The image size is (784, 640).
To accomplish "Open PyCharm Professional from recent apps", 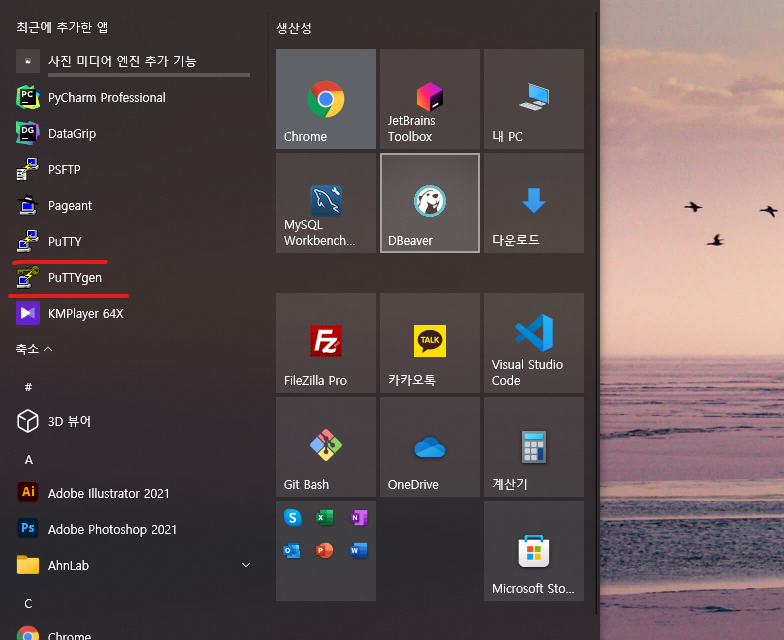I will (133, 98).
